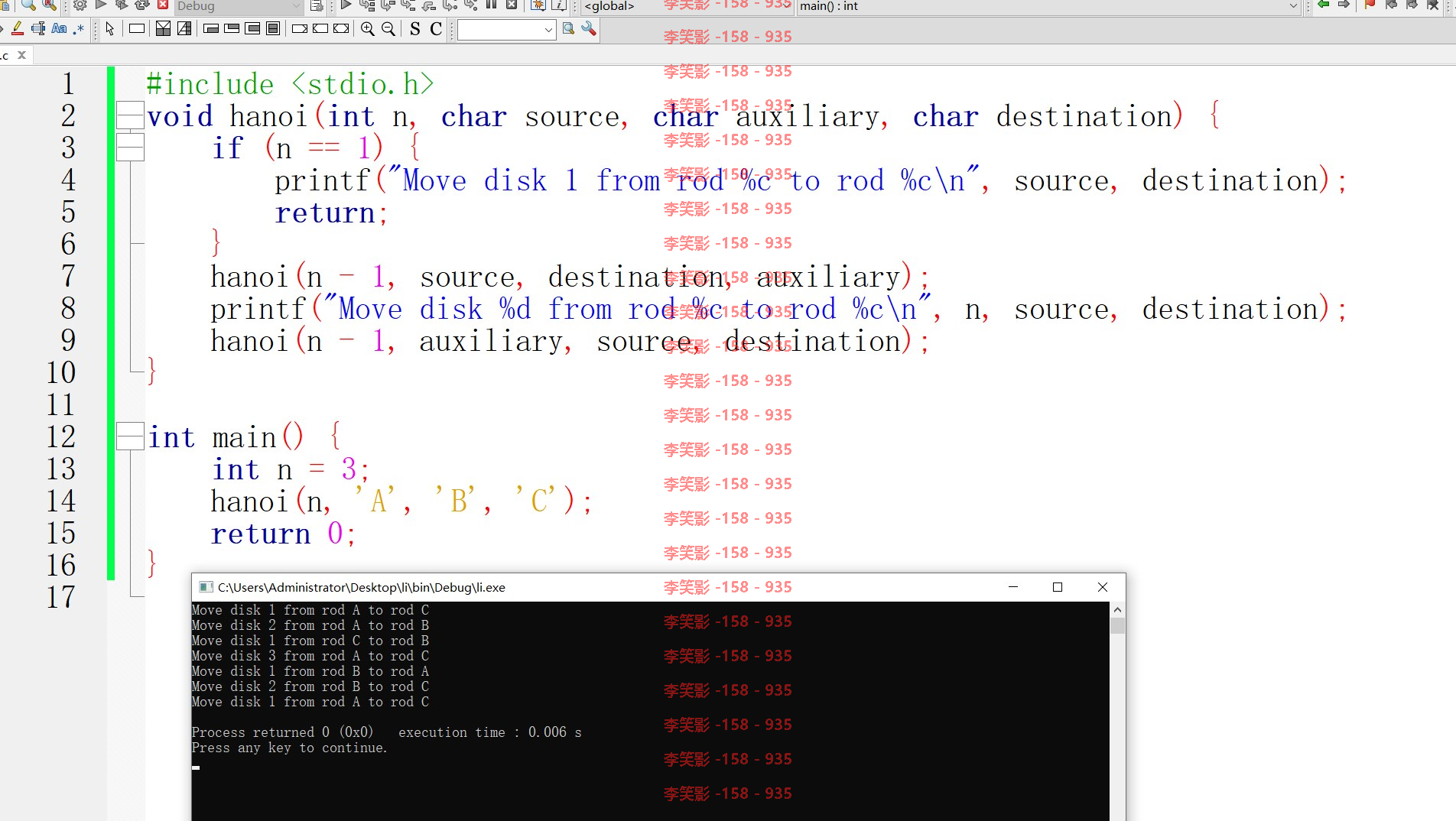The width and height of the screenshot is (1456, 821).
Task: Click the selected text focus icon
Action: [38, 29]
